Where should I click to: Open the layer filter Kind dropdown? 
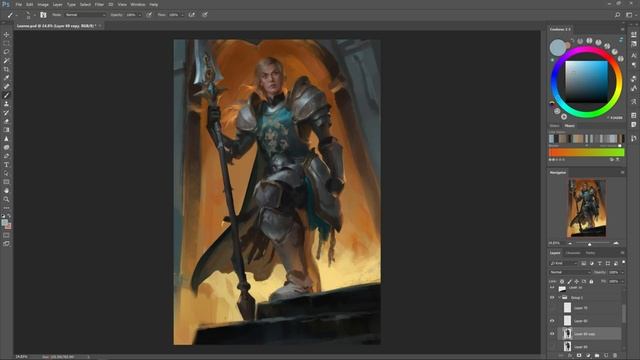[x=563, y=263]
